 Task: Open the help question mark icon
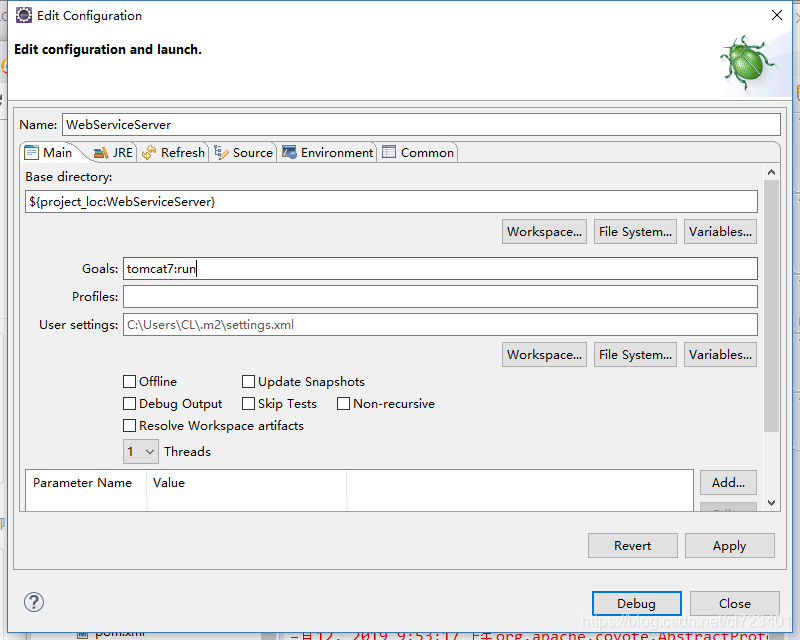(34, 602)
